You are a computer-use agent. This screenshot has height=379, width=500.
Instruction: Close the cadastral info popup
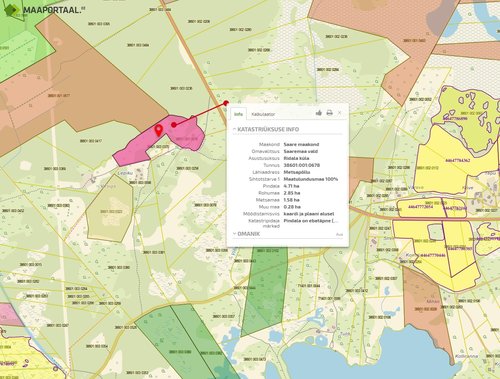coord(339,113)
